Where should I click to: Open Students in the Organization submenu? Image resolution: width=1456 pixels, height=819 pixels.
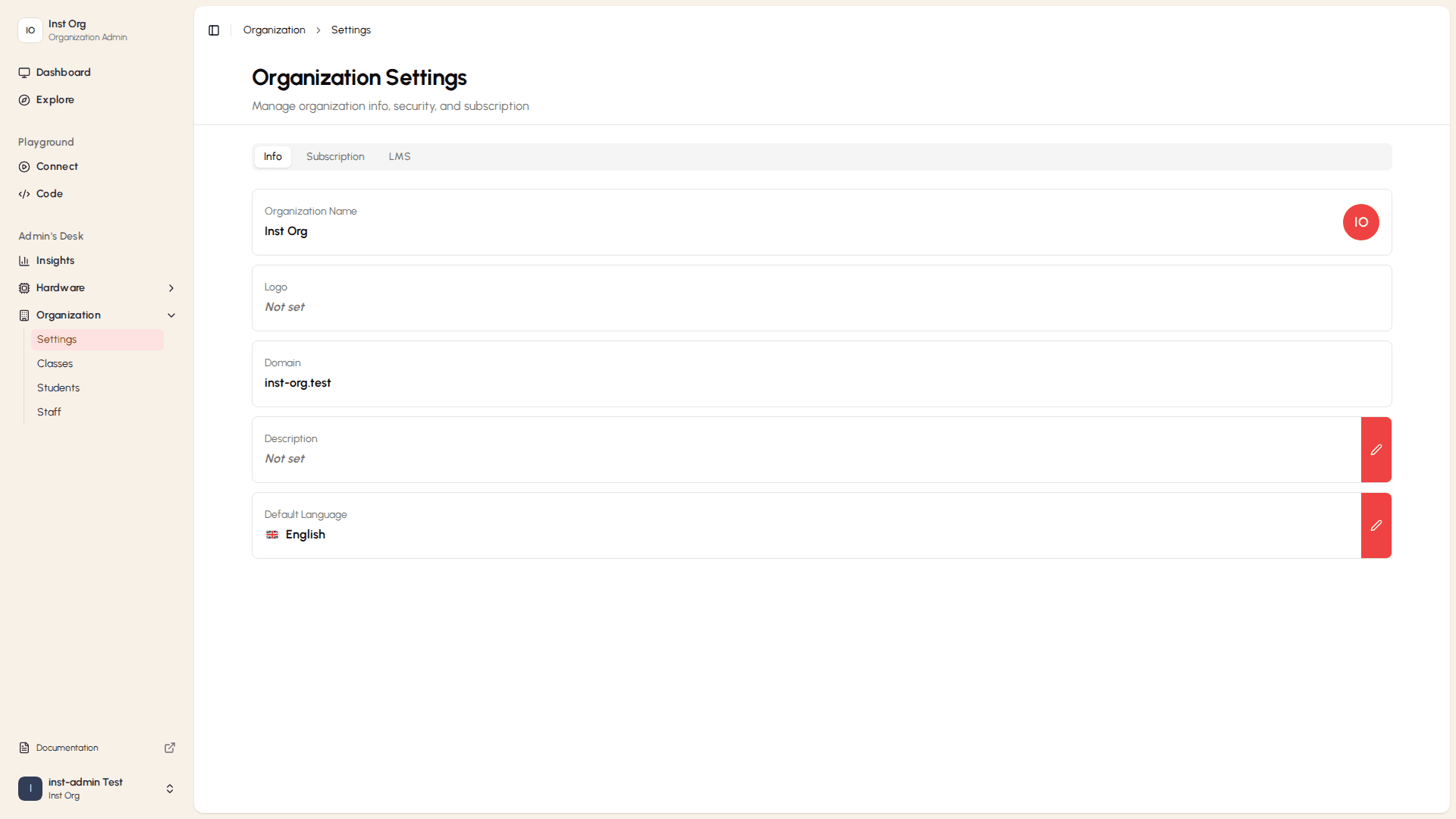click(97, 388)
